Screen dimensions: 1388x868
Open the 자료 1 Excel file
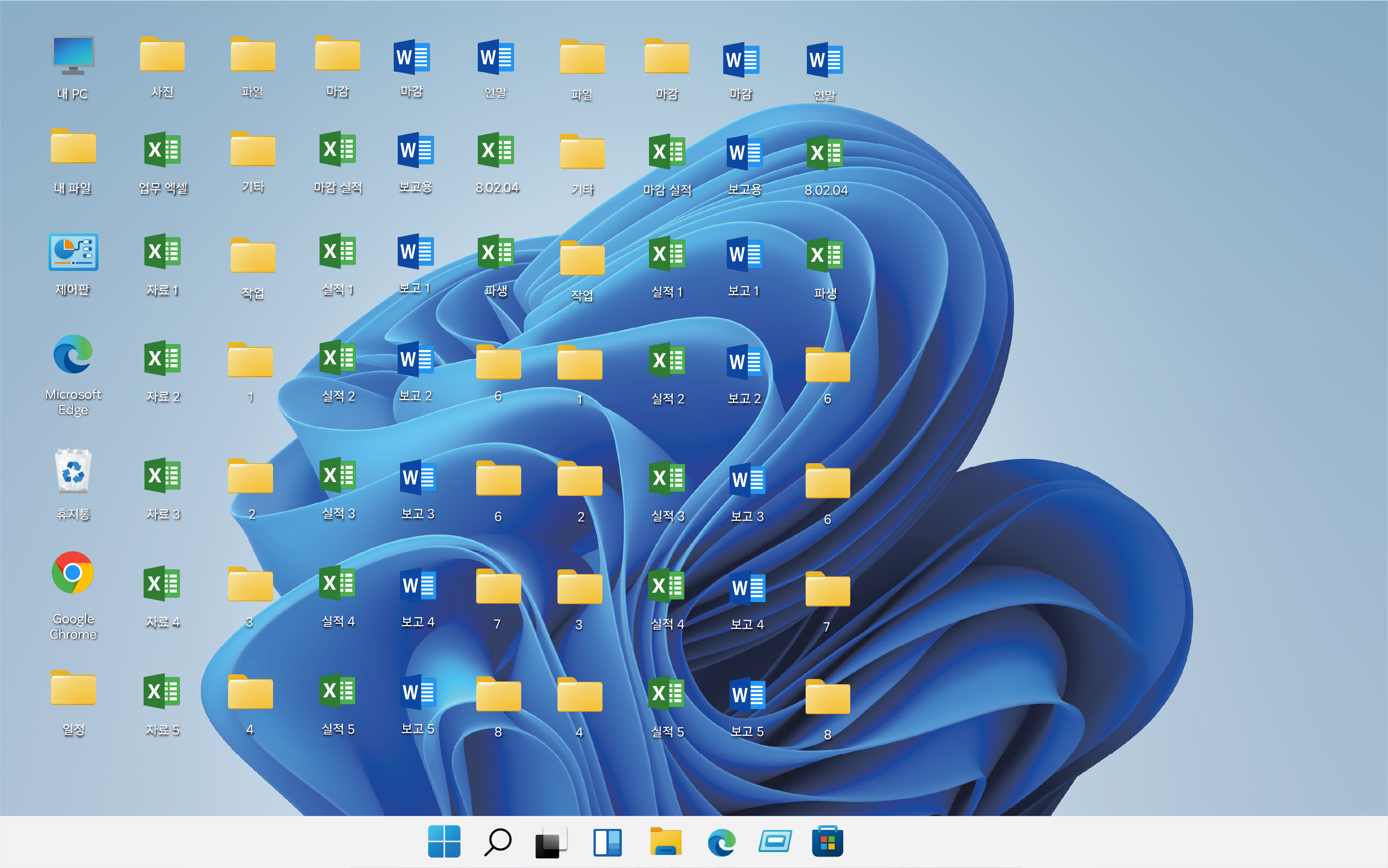pyautogui.click(x=163, y=251)
